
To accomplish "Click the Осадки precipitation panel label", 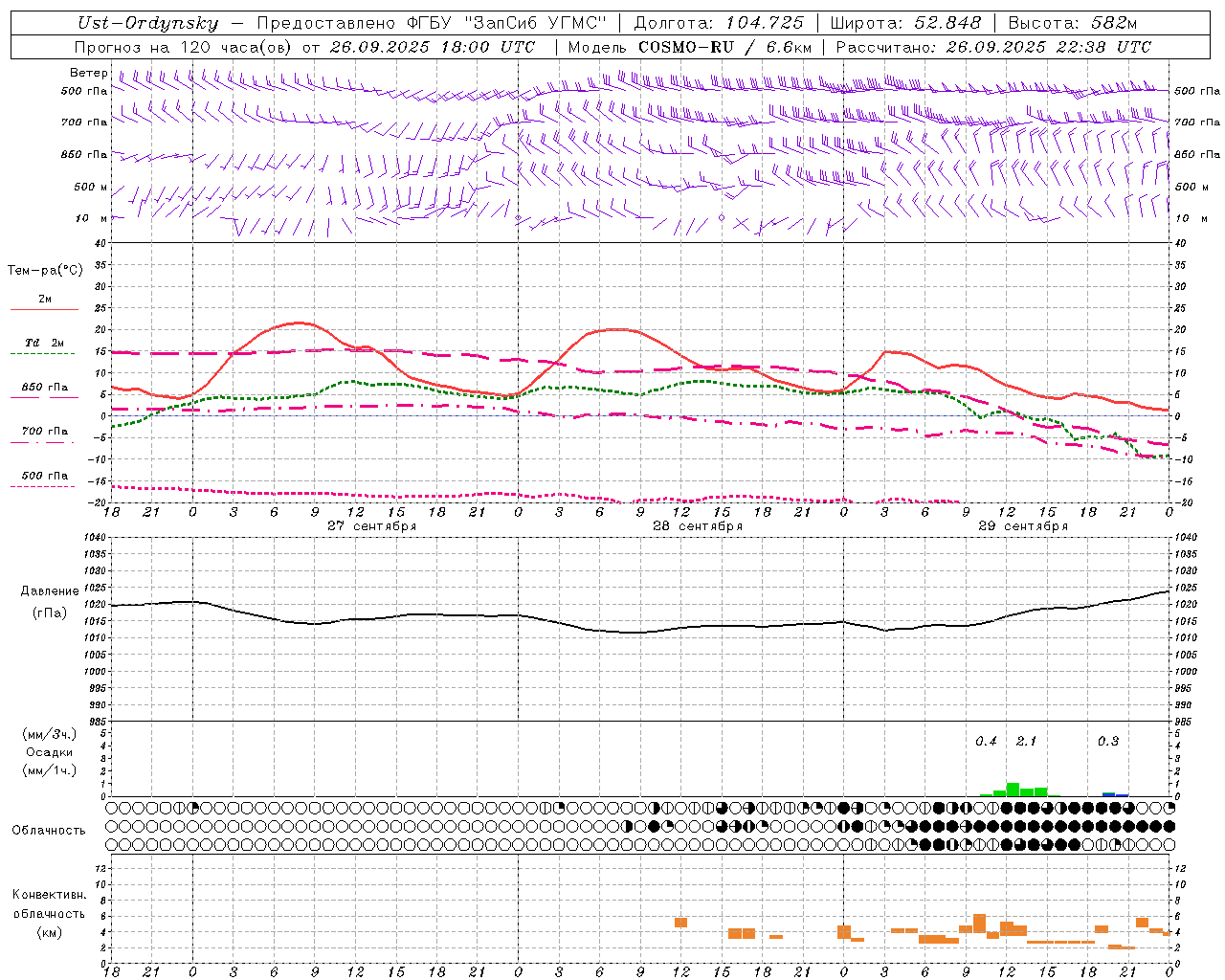I will (x=49, y=752).
